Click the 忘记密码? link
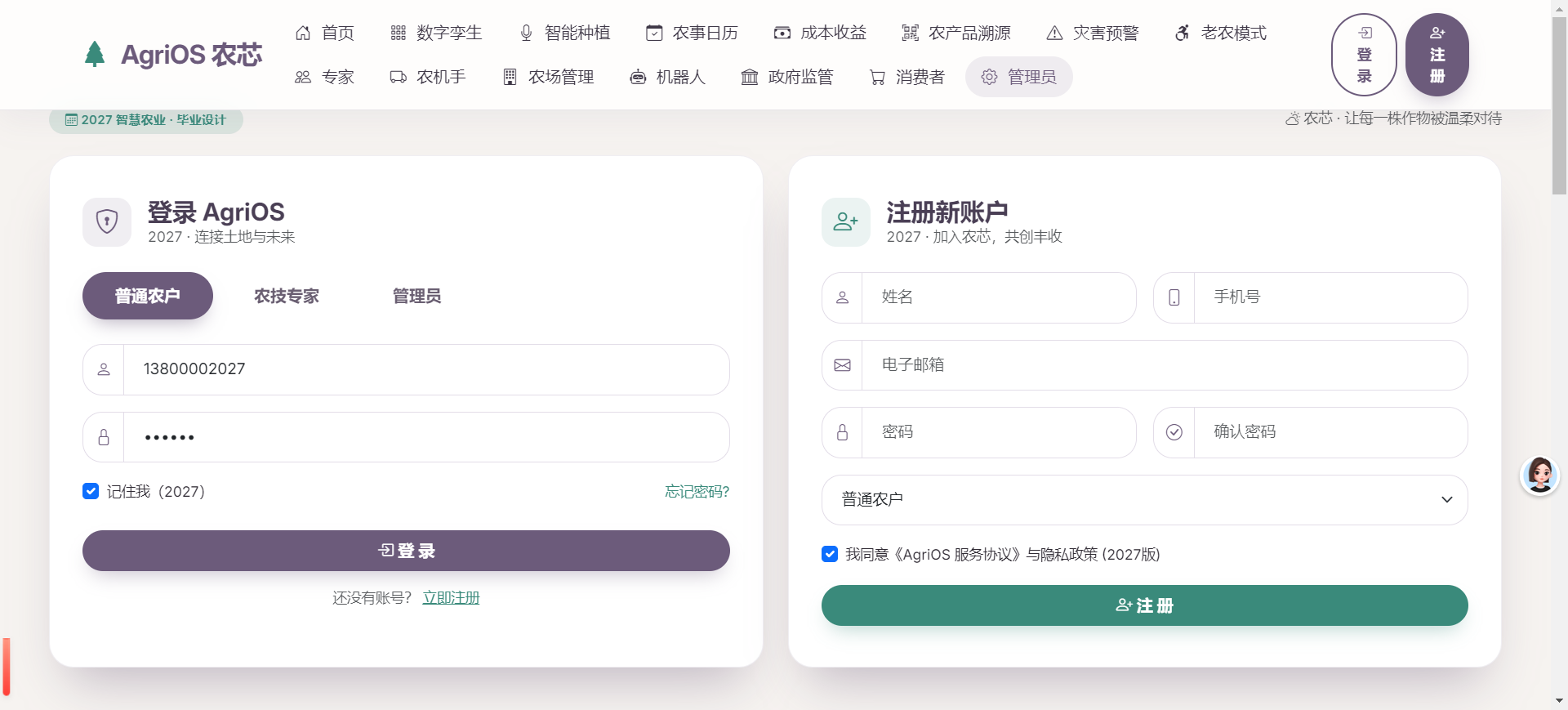This screenshot has height=710, width=1568. pos(697,491)
